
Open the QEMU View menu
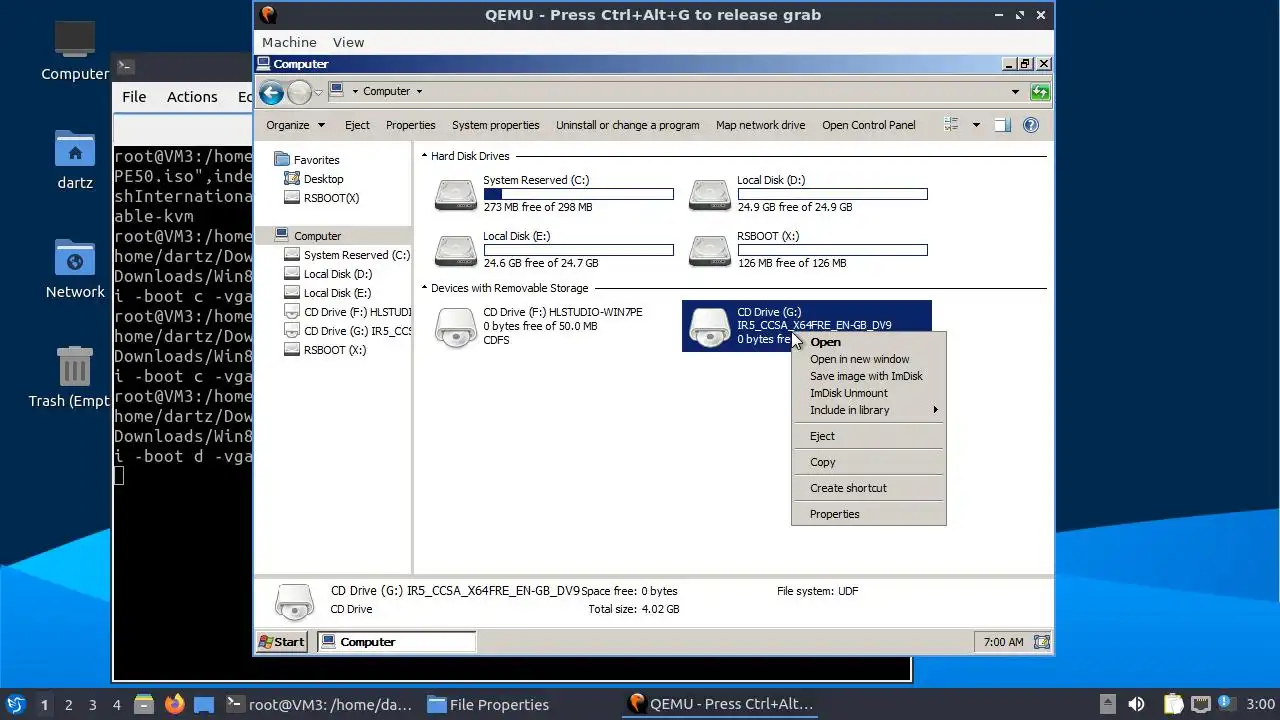(x=348, y=42)
